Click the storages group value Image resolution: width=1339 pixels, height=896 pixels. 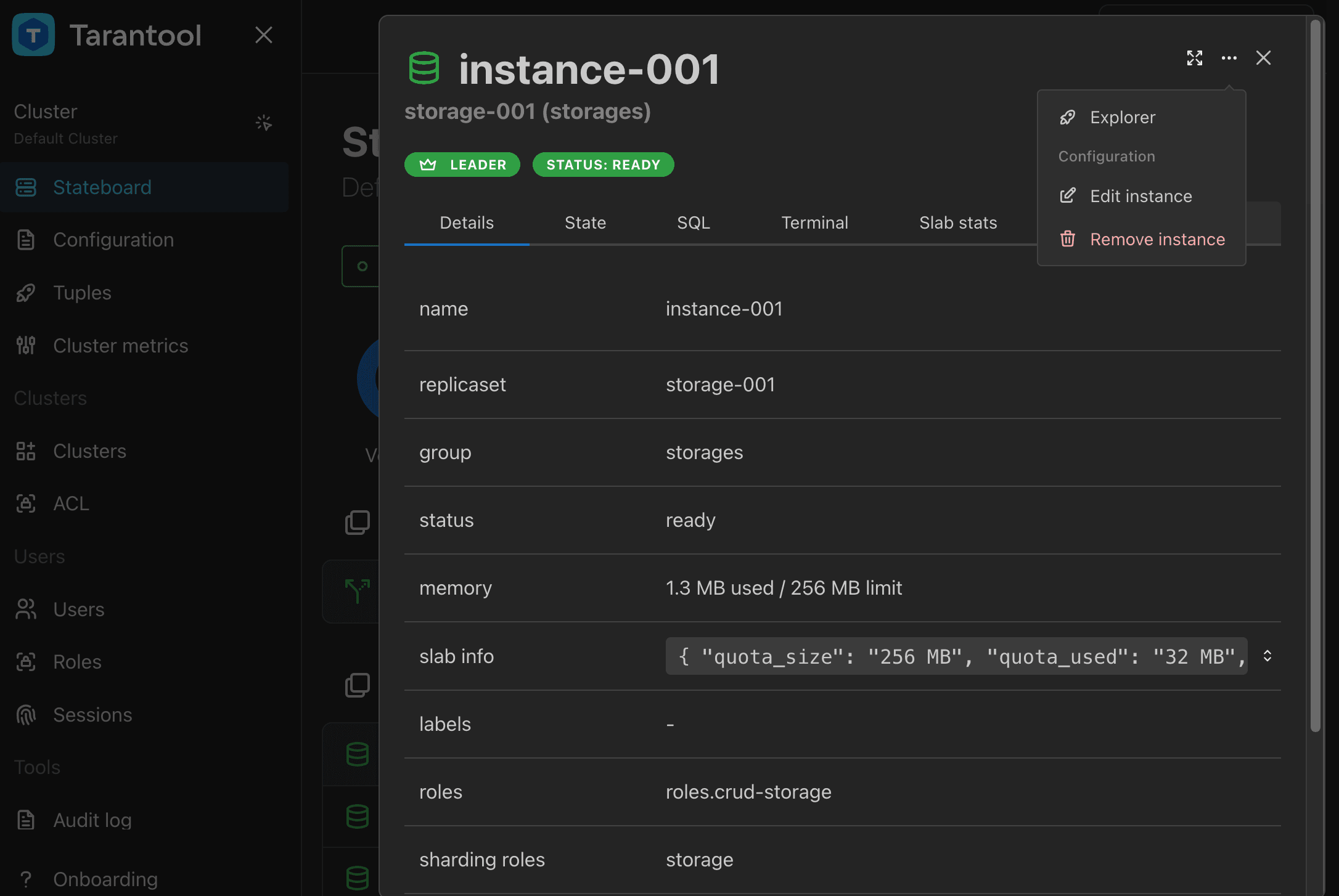click(704, 452)
